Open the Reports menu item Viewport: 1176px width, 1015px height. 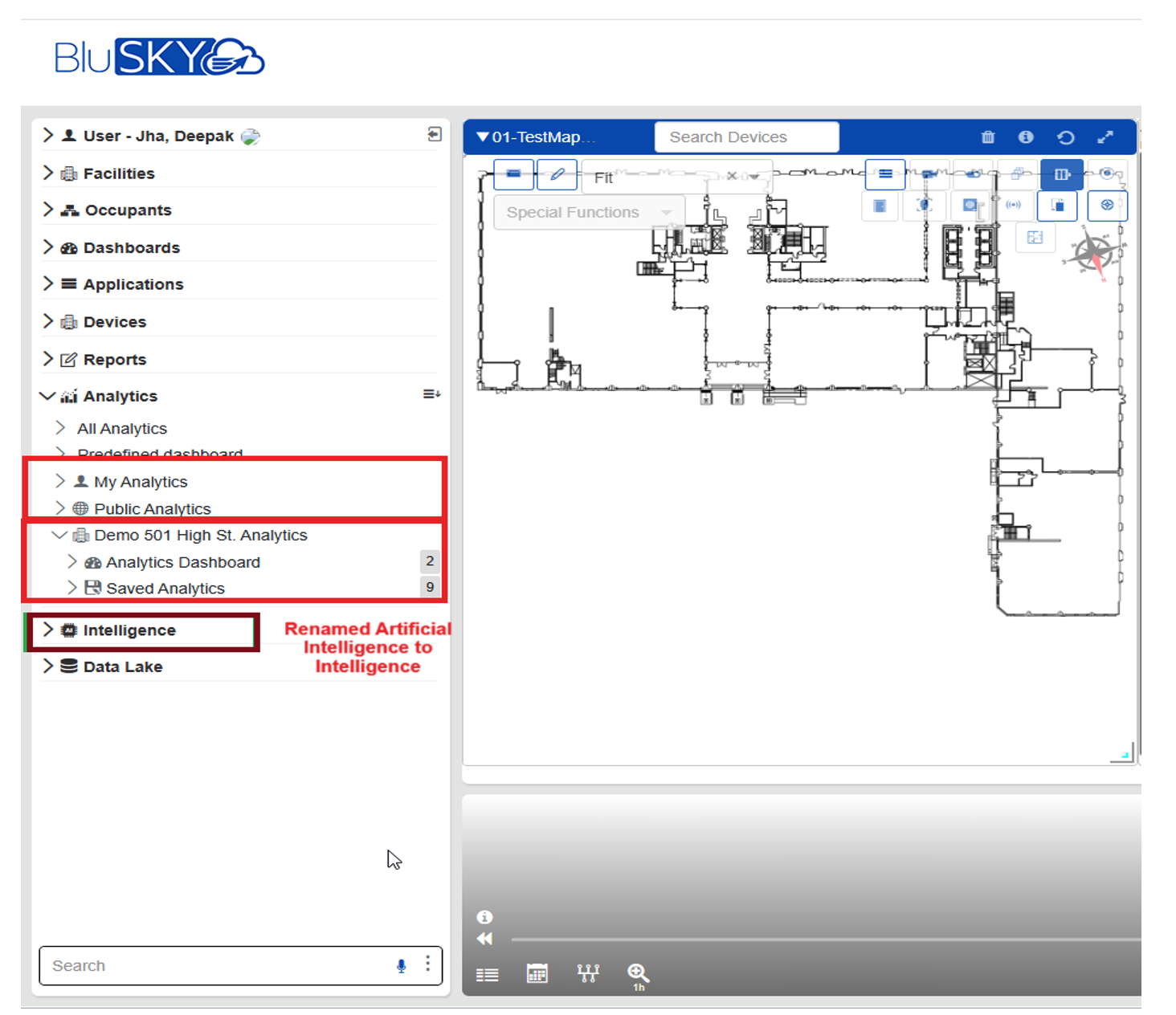pyautogui.click(x=115, y=360)
